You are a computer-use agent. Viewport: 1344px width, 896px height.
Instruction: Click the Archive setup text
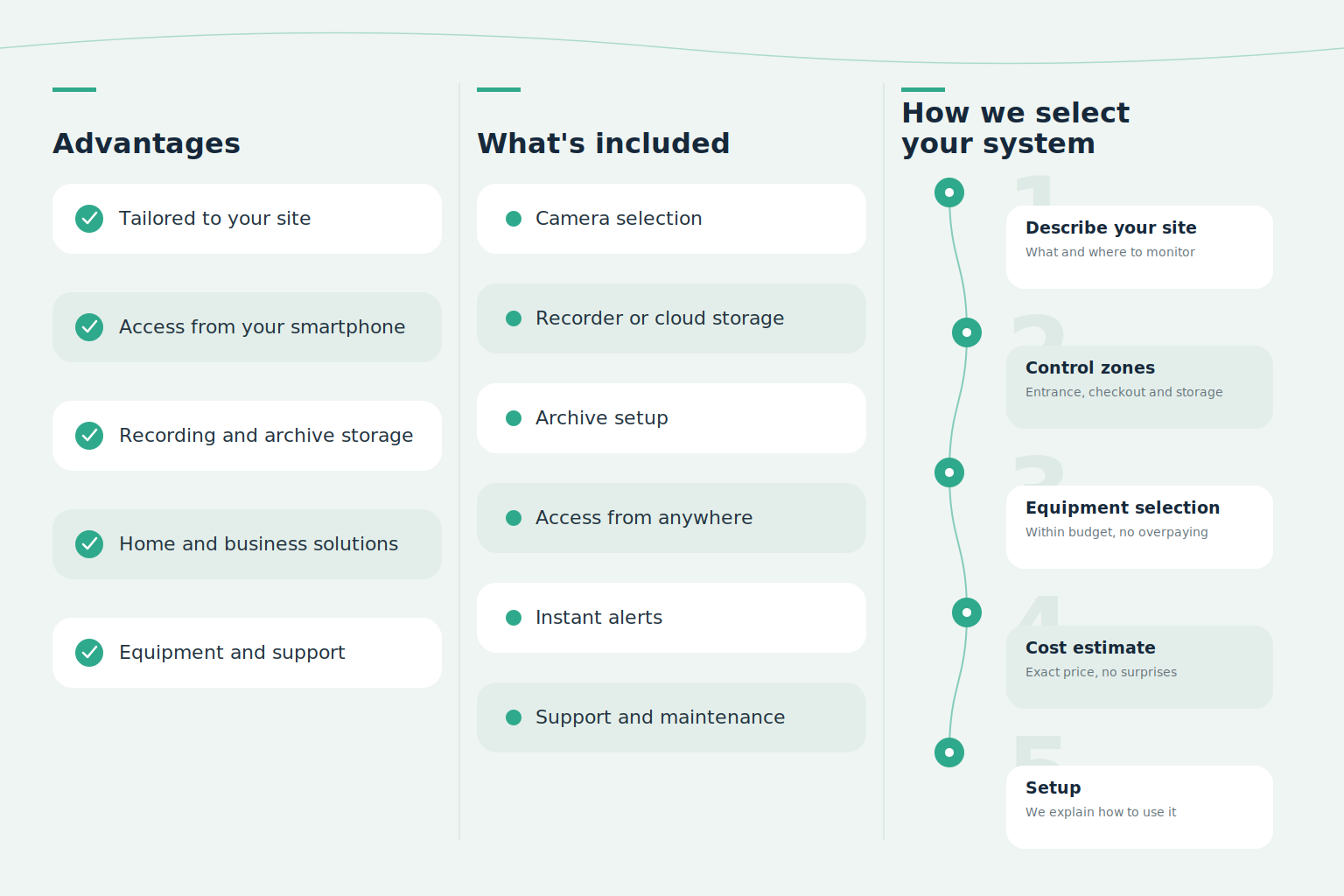point(602,418)
